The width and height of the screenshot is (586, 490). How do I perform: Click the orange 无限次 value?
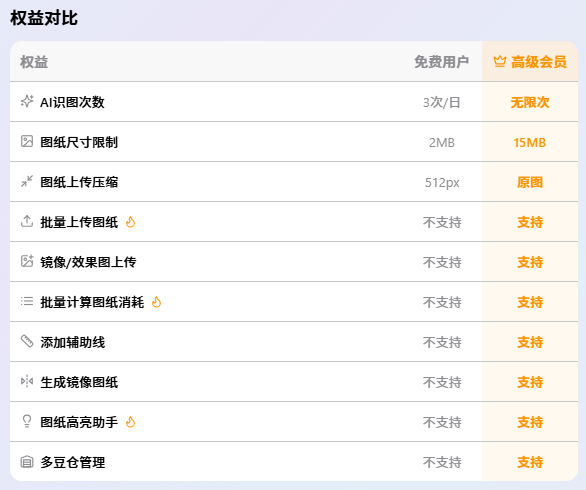(530, 102)
